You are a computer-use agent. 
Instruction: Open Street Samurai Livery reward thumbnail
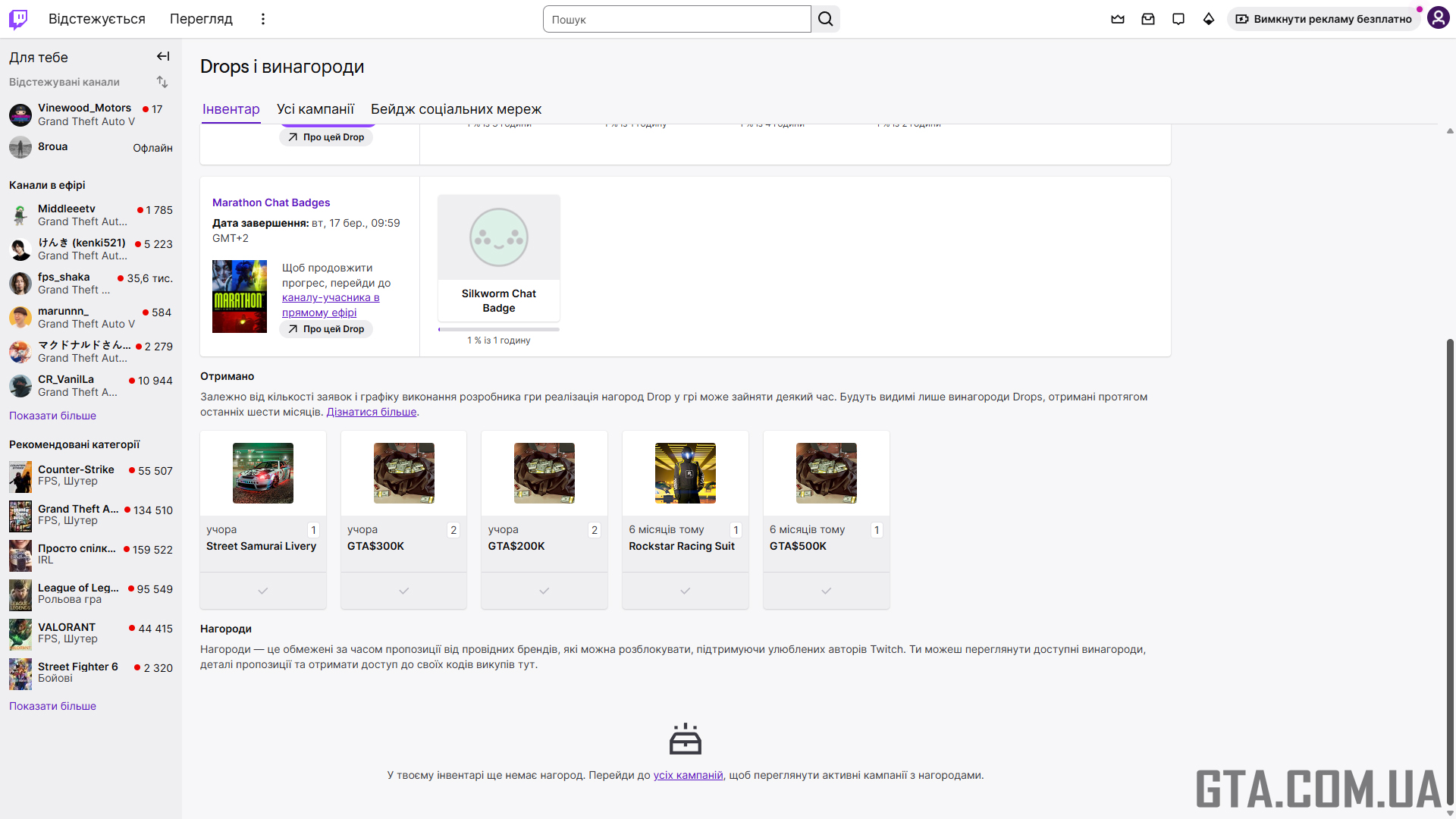click(x=263, y=473)
